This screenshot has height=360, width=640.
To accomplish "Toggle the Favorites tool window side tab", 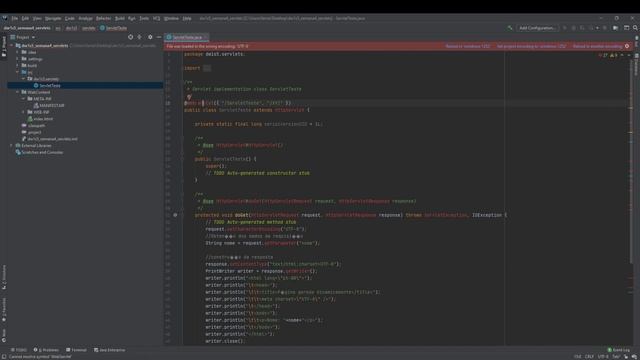I will 4,309.
